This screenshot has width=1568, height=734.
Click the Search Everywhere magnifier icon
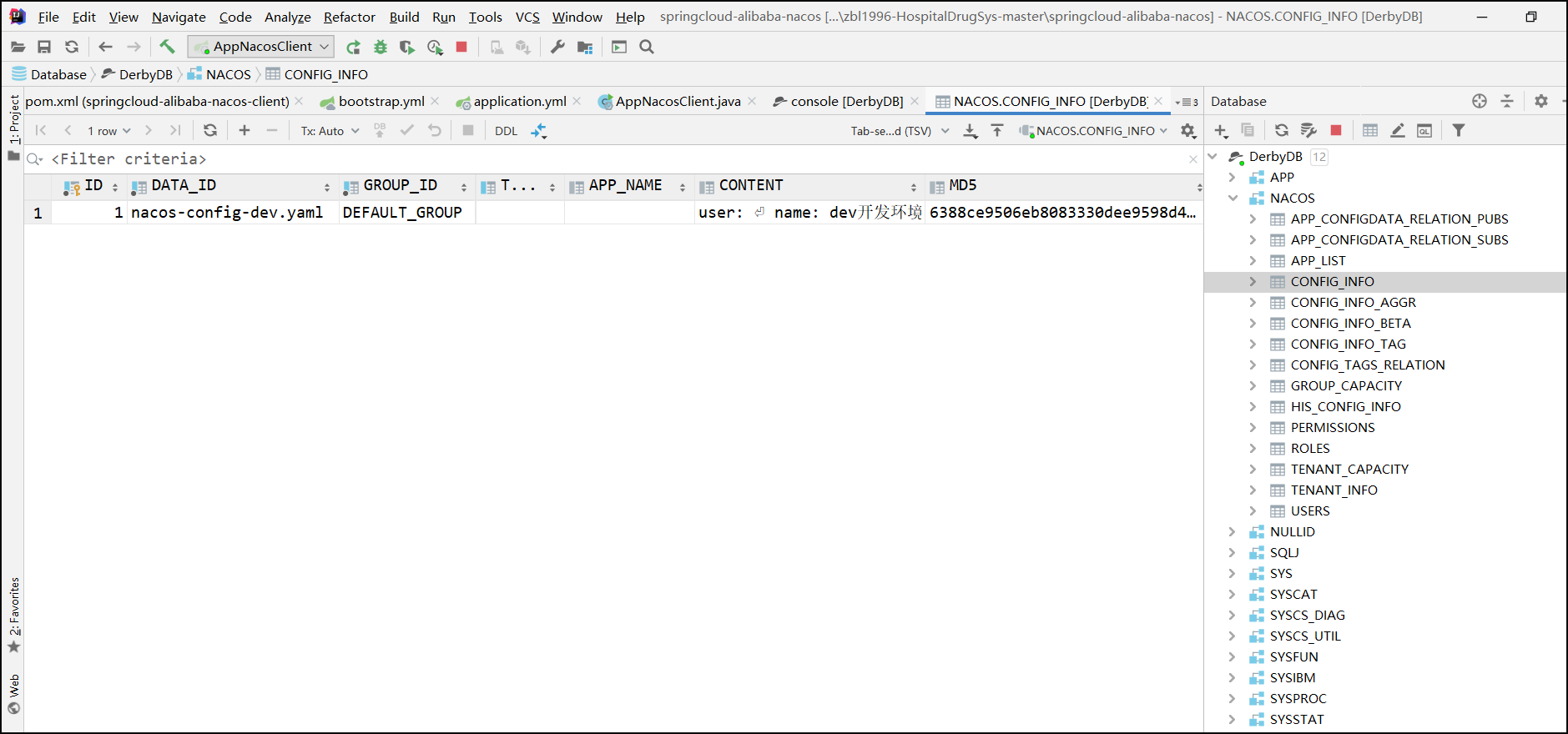click(x=647, y=47)
